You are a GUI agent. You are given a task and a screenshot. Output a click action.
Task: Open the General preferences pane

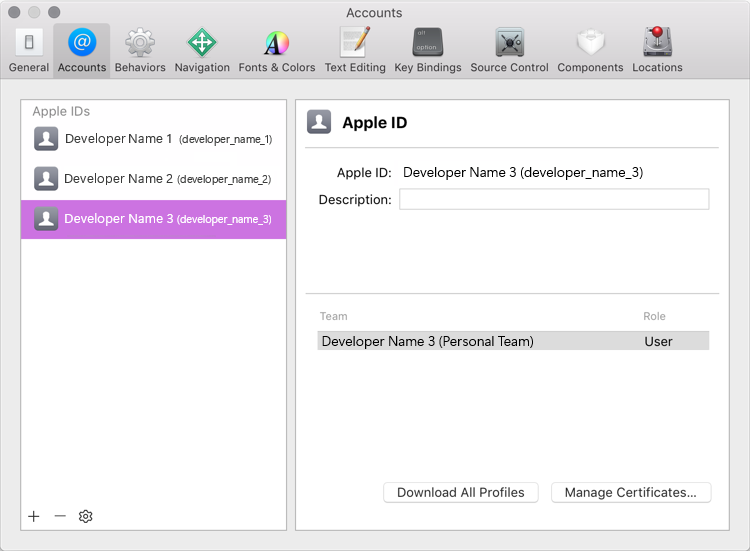(x=29, y=50)
